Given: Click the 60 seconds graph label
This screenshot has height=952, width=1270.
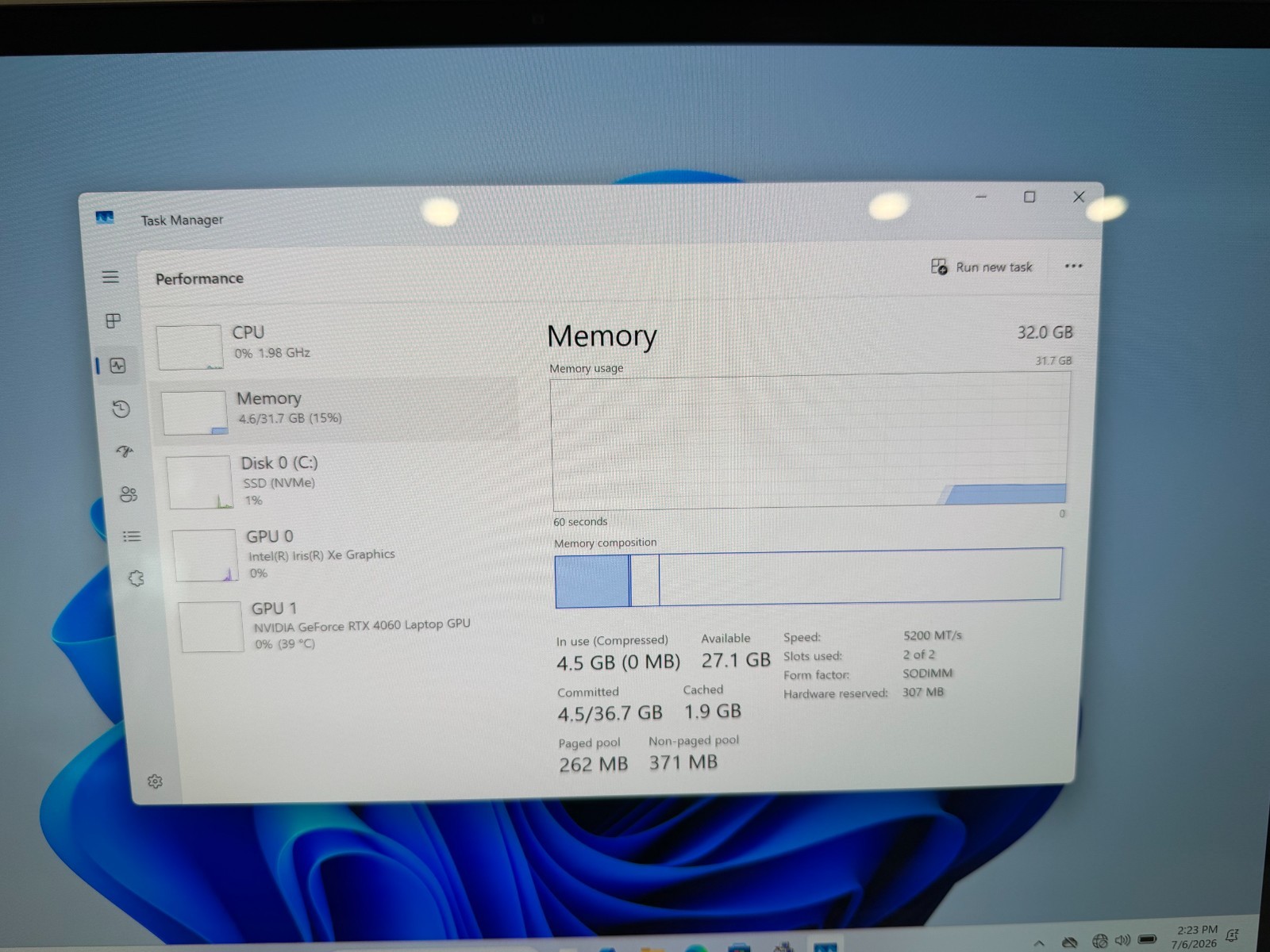Looking at the screenshot, I should pyautogui.click(x=580, y=521).
